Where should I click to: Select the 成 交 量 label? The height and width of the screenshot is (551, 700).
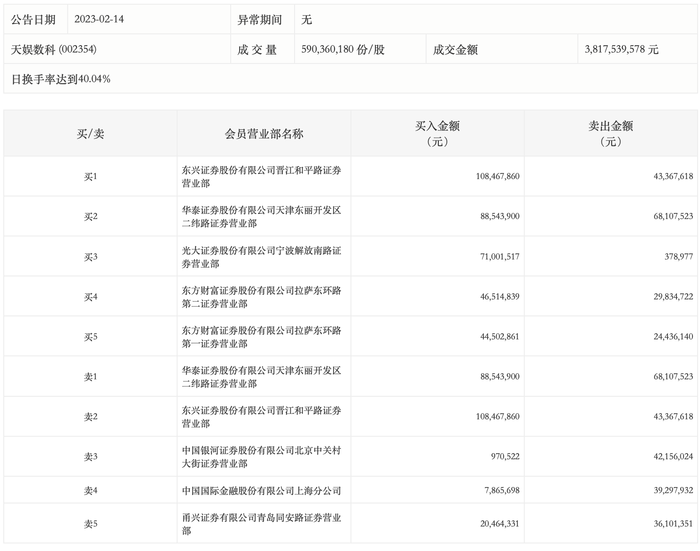click(x=257, y=50)
